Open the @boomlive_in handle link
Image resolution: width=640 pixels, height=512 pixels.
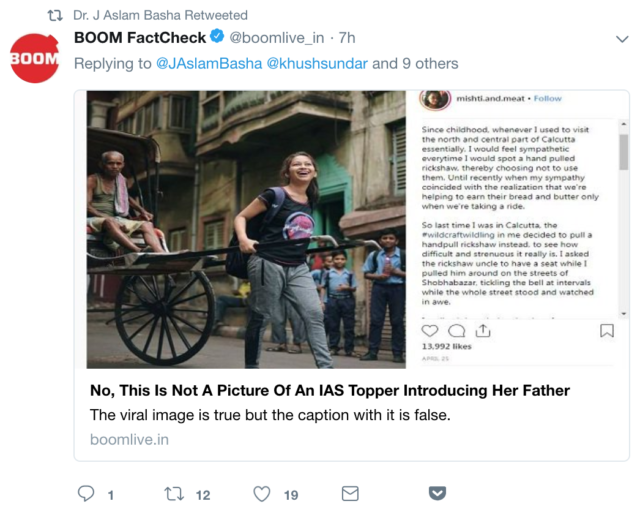point(278,39)
